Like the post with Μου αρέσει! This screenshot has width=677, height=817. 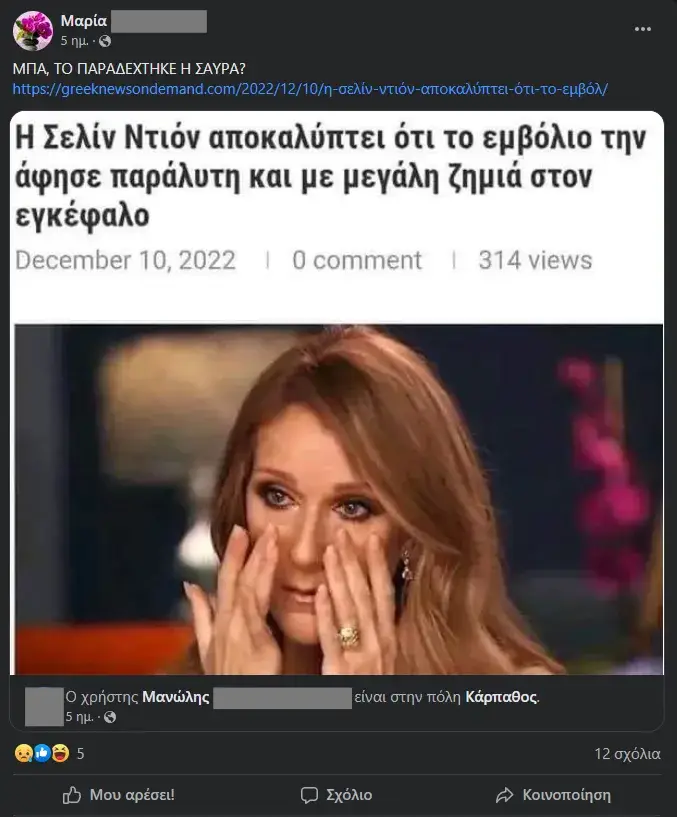click(x=118, y=795)
